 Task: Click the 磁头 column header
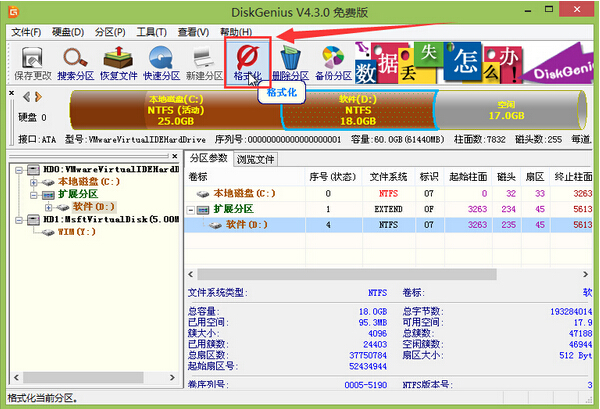click(x=507, y=177)
